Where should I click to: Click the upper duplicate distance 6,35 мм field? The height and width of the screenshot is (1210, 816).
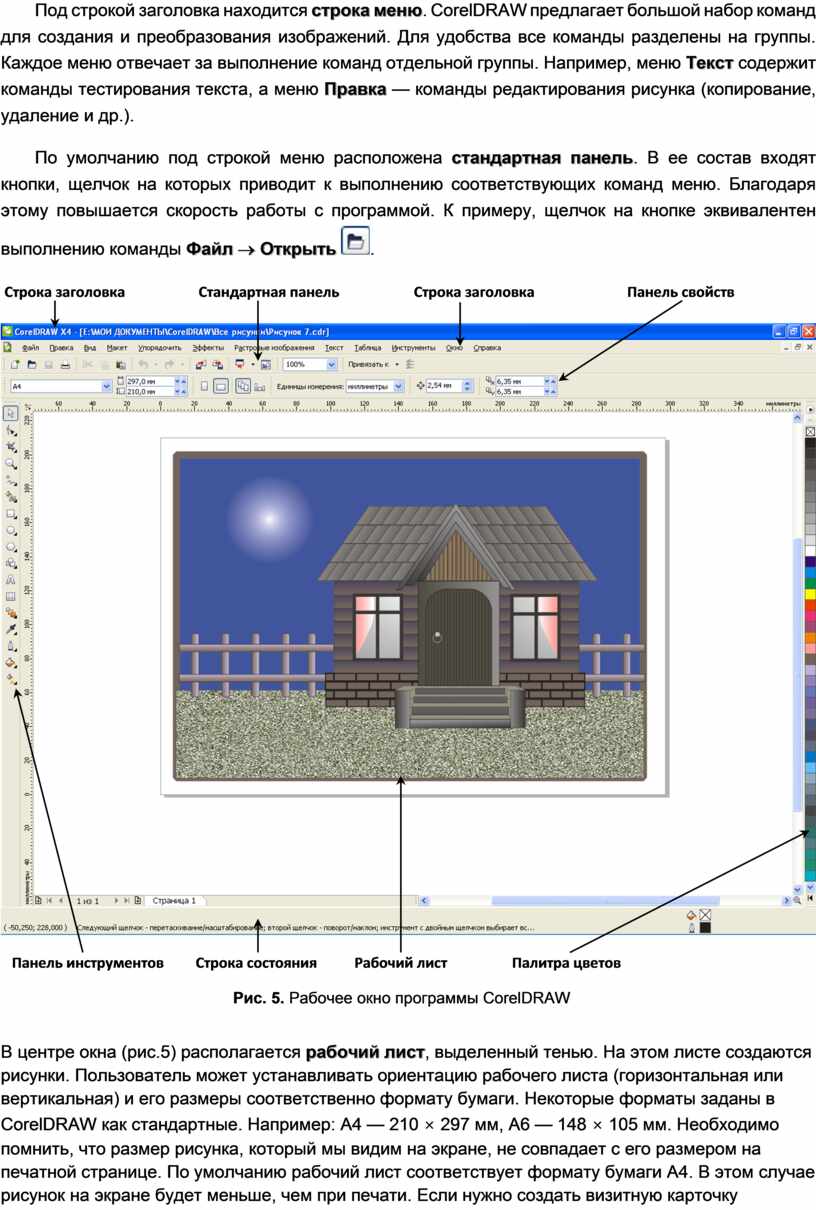tap(518, 381)
